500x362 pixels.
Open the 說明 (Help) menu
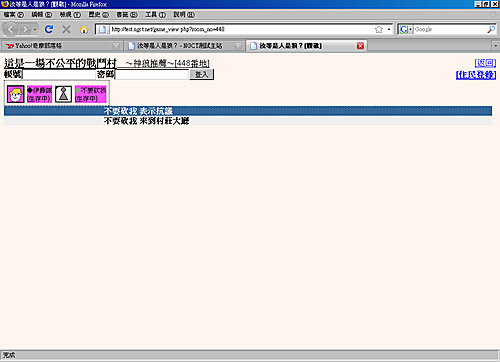(184, 15)
